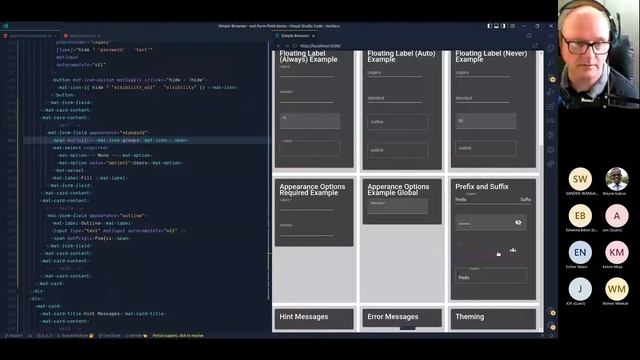Reload the Simple Browser page
Screen dimensions: 640x360
[x=295, y=46]
